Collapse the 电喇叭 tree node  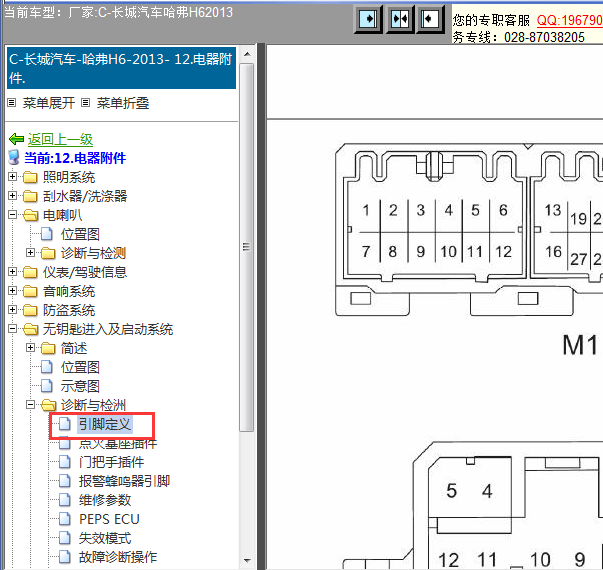pyautogui.click(x=13, y=216)
